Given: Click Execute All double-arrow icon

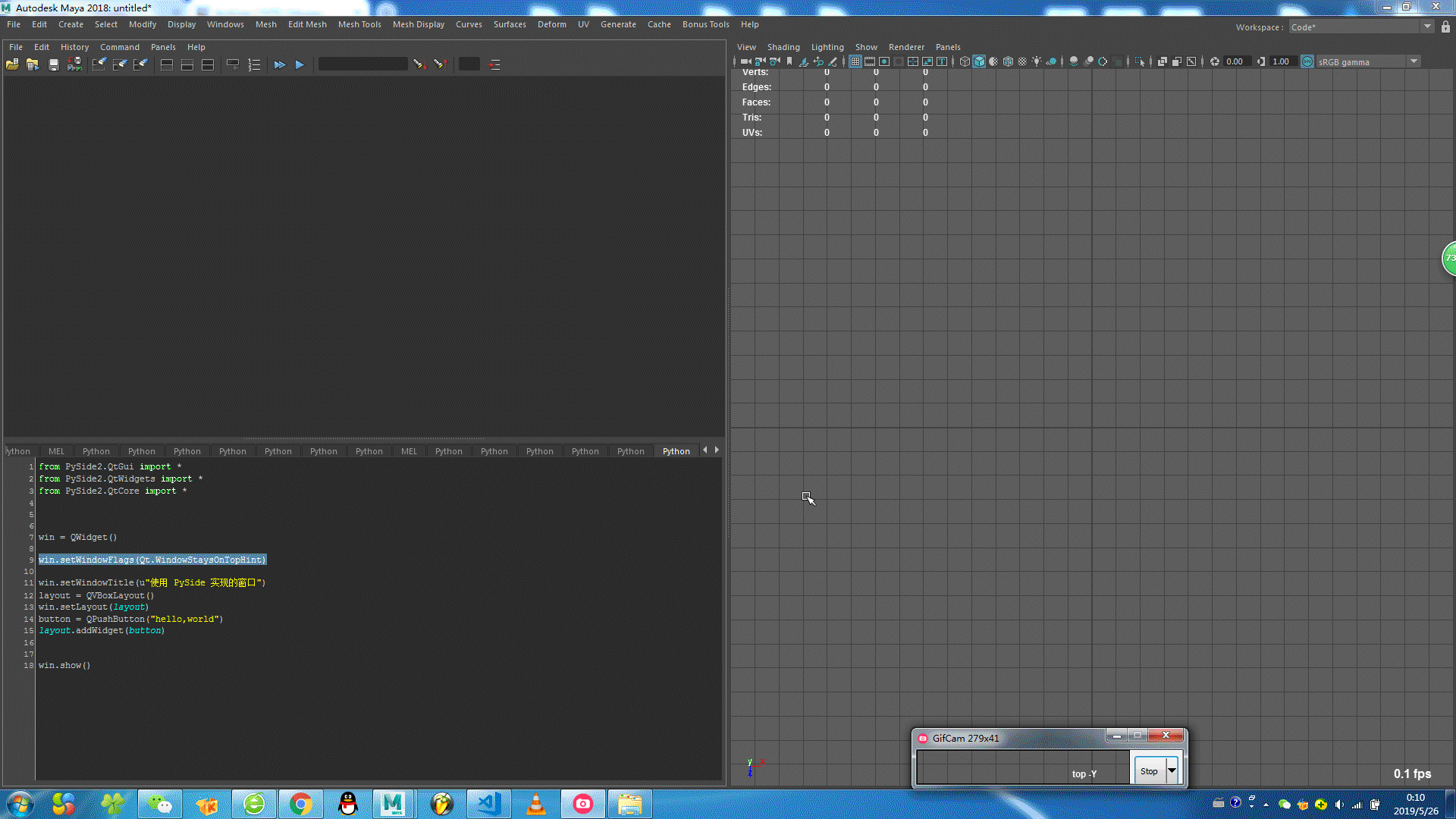Looking at the screenshot, I should [279, 64].
